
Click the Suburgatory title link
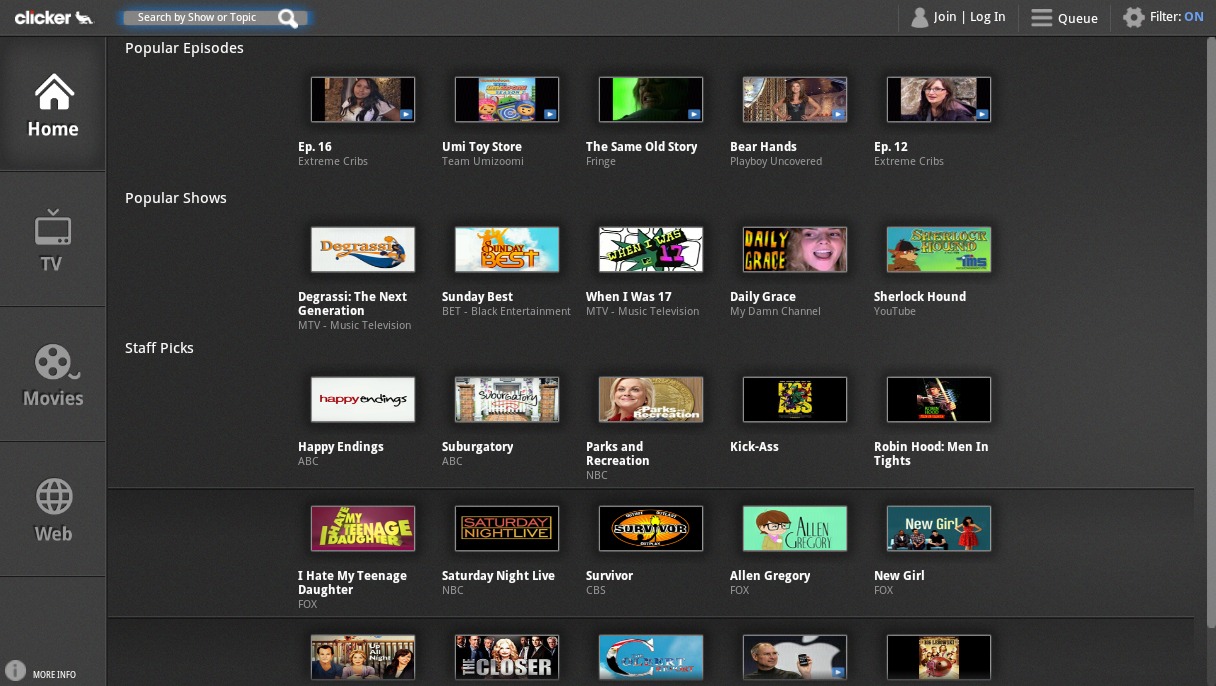tap(477, 447)
